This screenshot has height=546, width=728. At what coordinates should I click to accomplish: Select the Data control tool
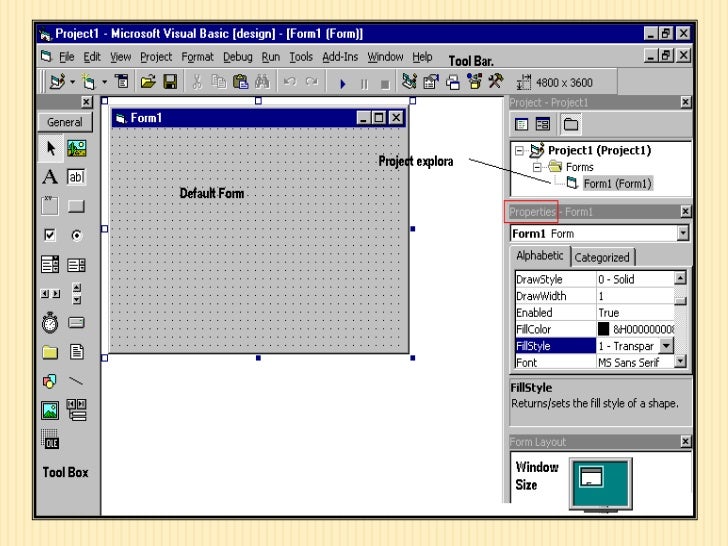pyautogui.click(x=77, y=410)
